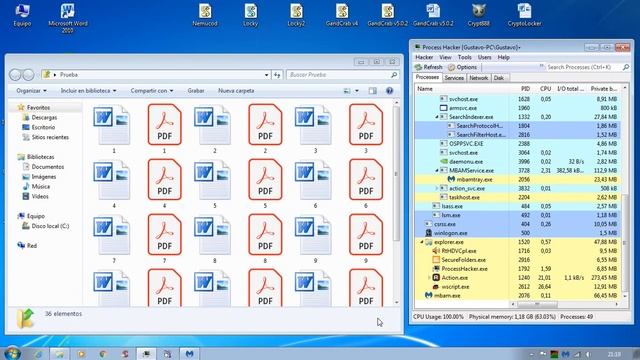Collapse the SearchIndexer.exe process tree
Image resolution: width=640 pixels, height=360 pixels.
coord(437,117)
